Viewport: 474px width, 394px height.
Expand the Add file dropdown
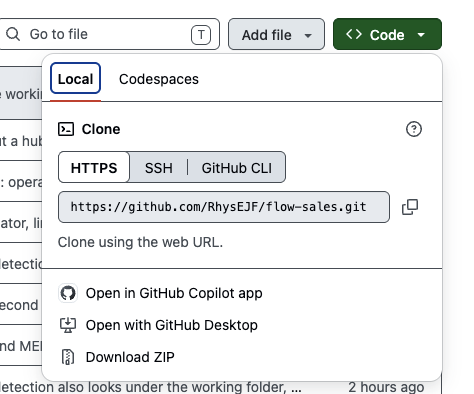coord(276,34)
